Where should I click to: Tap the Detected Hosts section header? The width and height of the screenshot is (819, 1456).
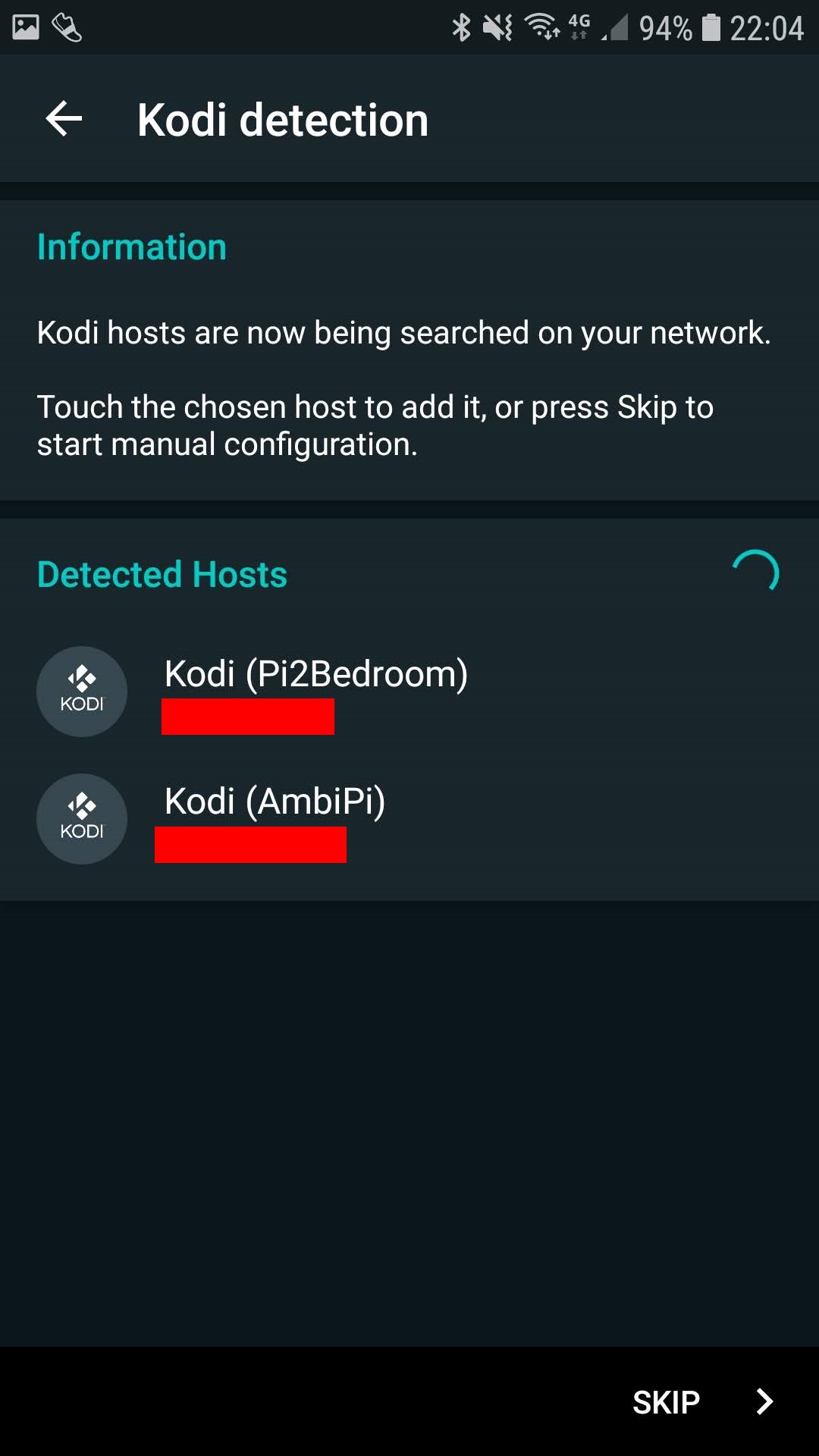[x=162, y=574]
